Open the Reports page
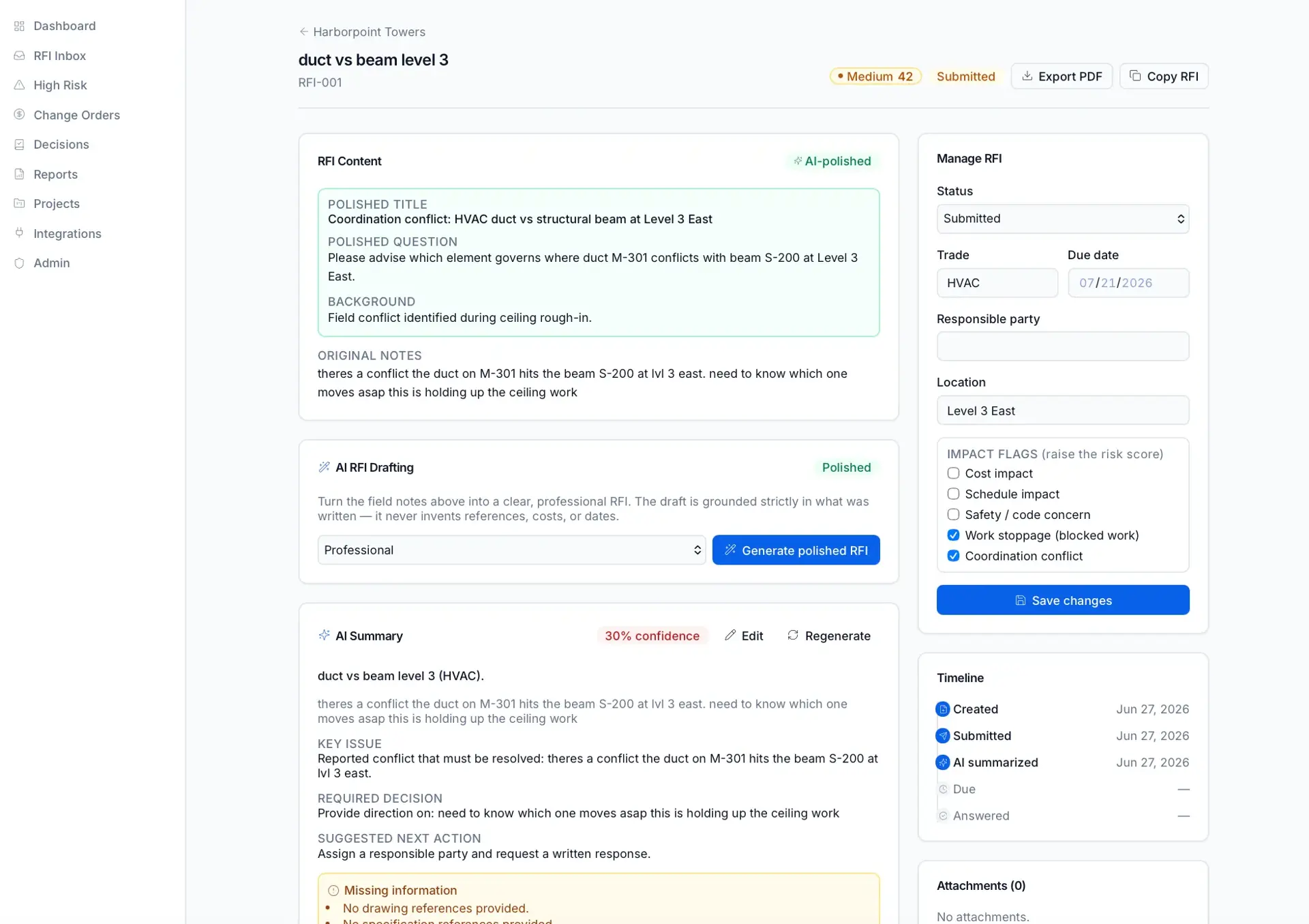1309x924 pixels. 56,174
